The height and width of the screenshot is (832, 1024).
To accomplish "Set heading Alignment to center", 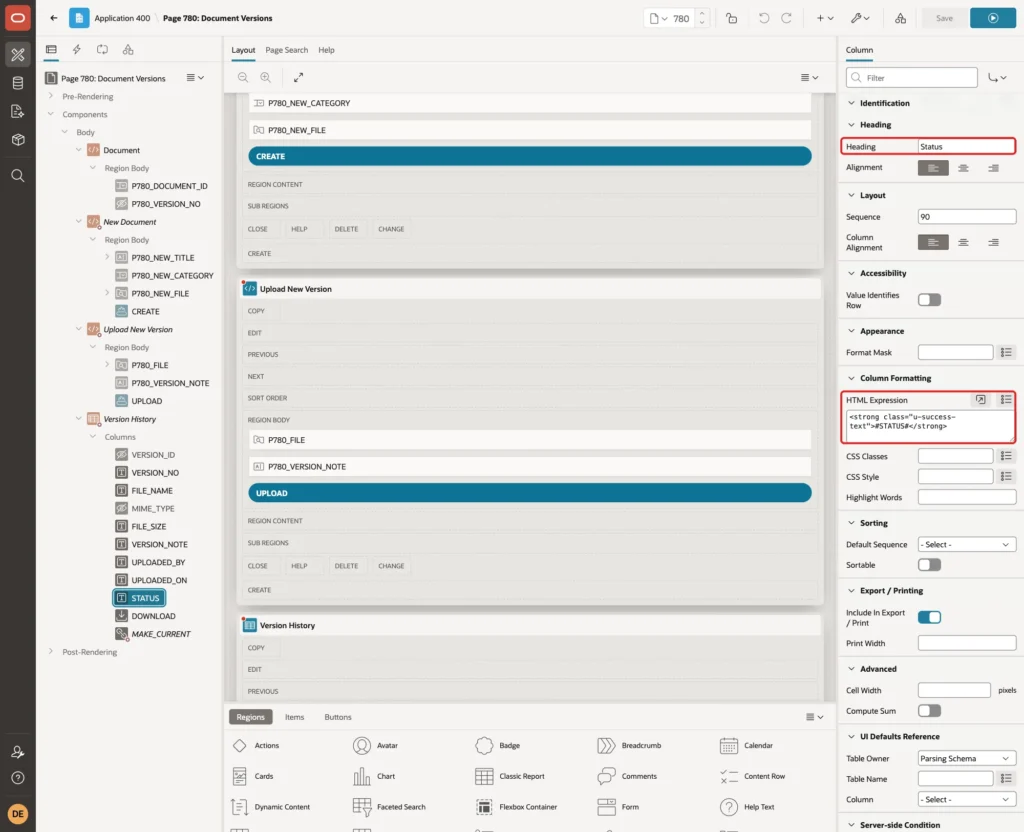I will (963, 168).
